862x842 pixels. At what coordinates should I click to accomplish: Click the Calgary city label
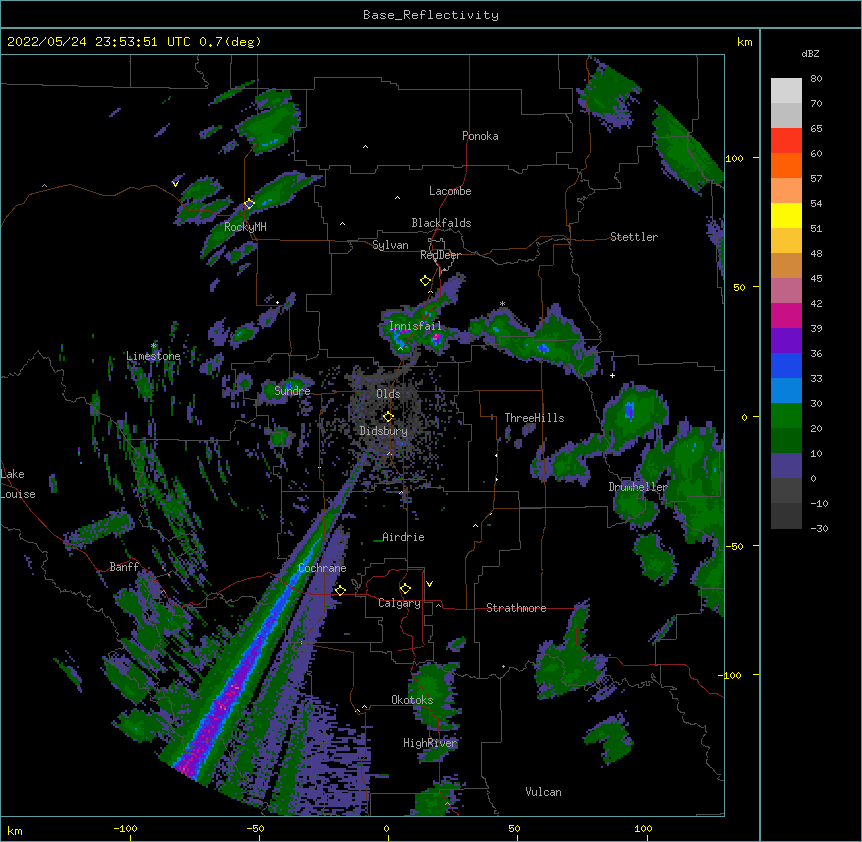(x=399, y=603)
